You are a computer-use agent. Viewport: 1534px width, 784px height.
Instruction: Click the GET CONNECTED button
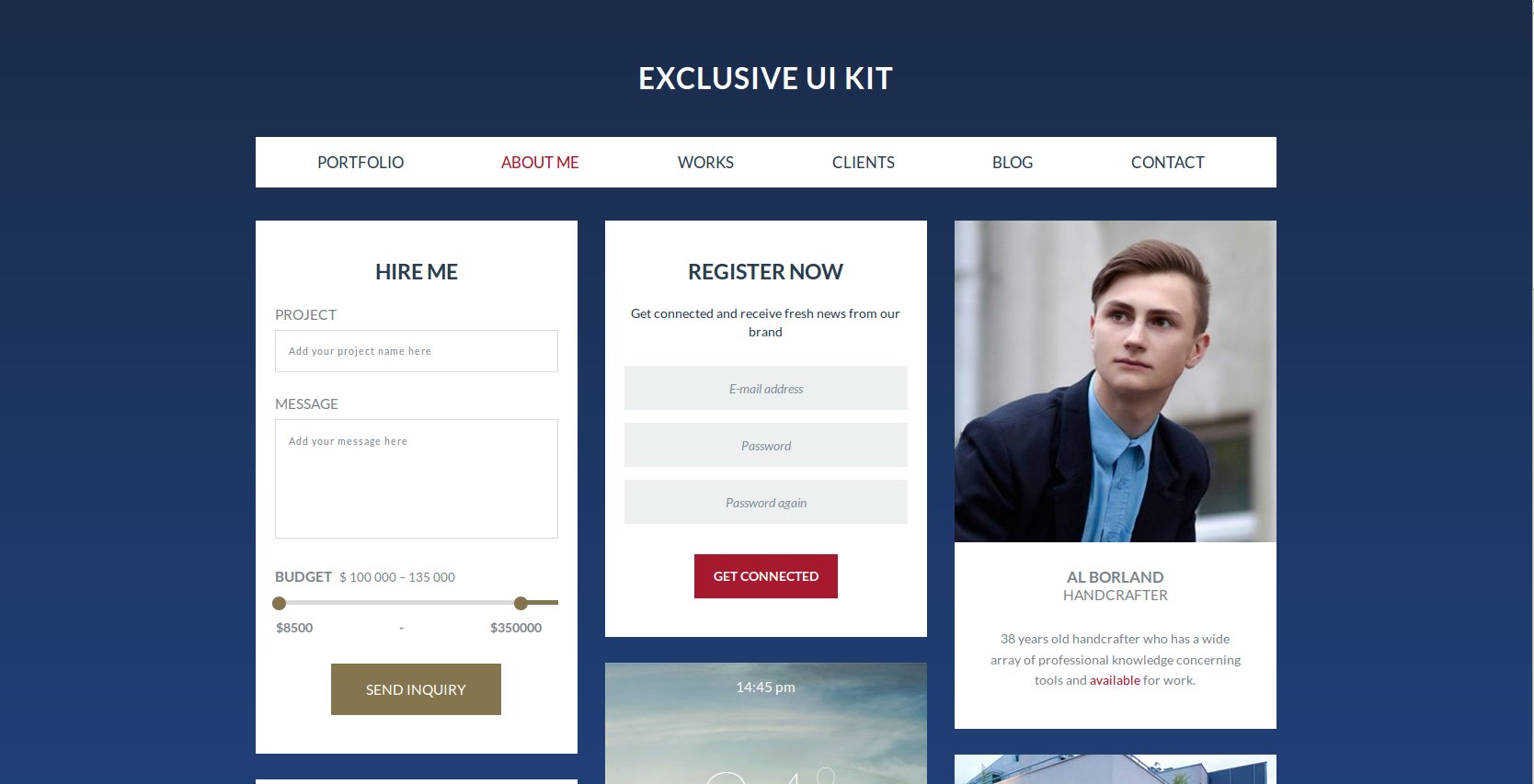[766, 576]
